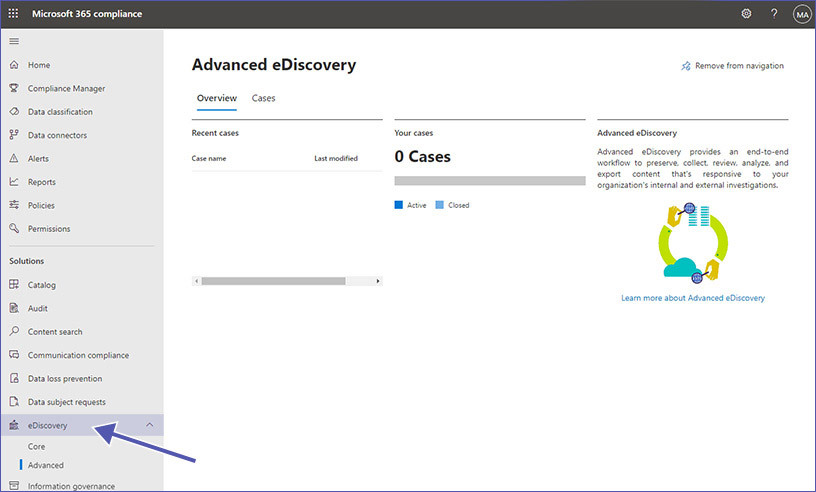Sort by Case name column header

coord(209,158)
